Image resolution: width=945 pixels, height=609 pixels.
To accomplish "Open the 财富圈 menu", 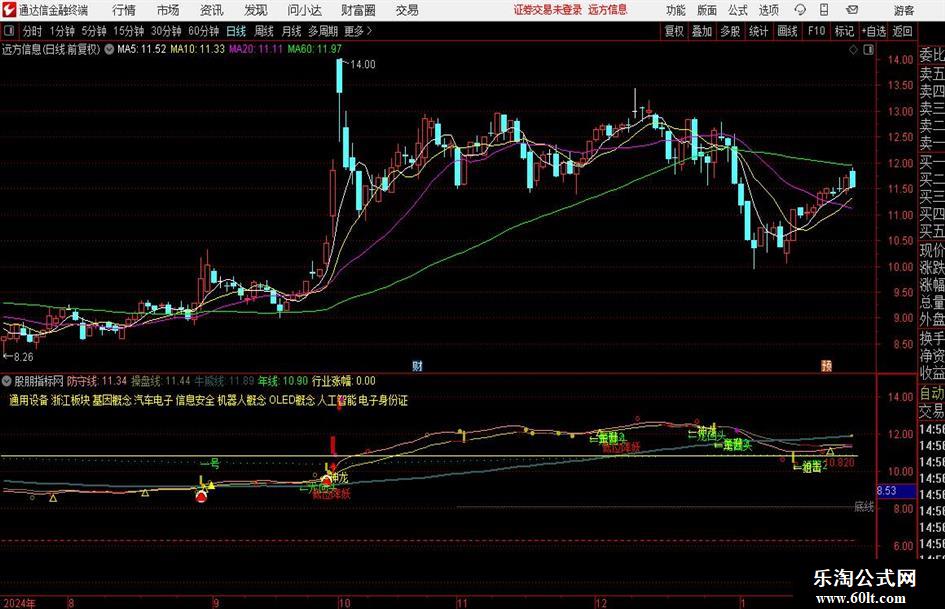I will 358,10.
